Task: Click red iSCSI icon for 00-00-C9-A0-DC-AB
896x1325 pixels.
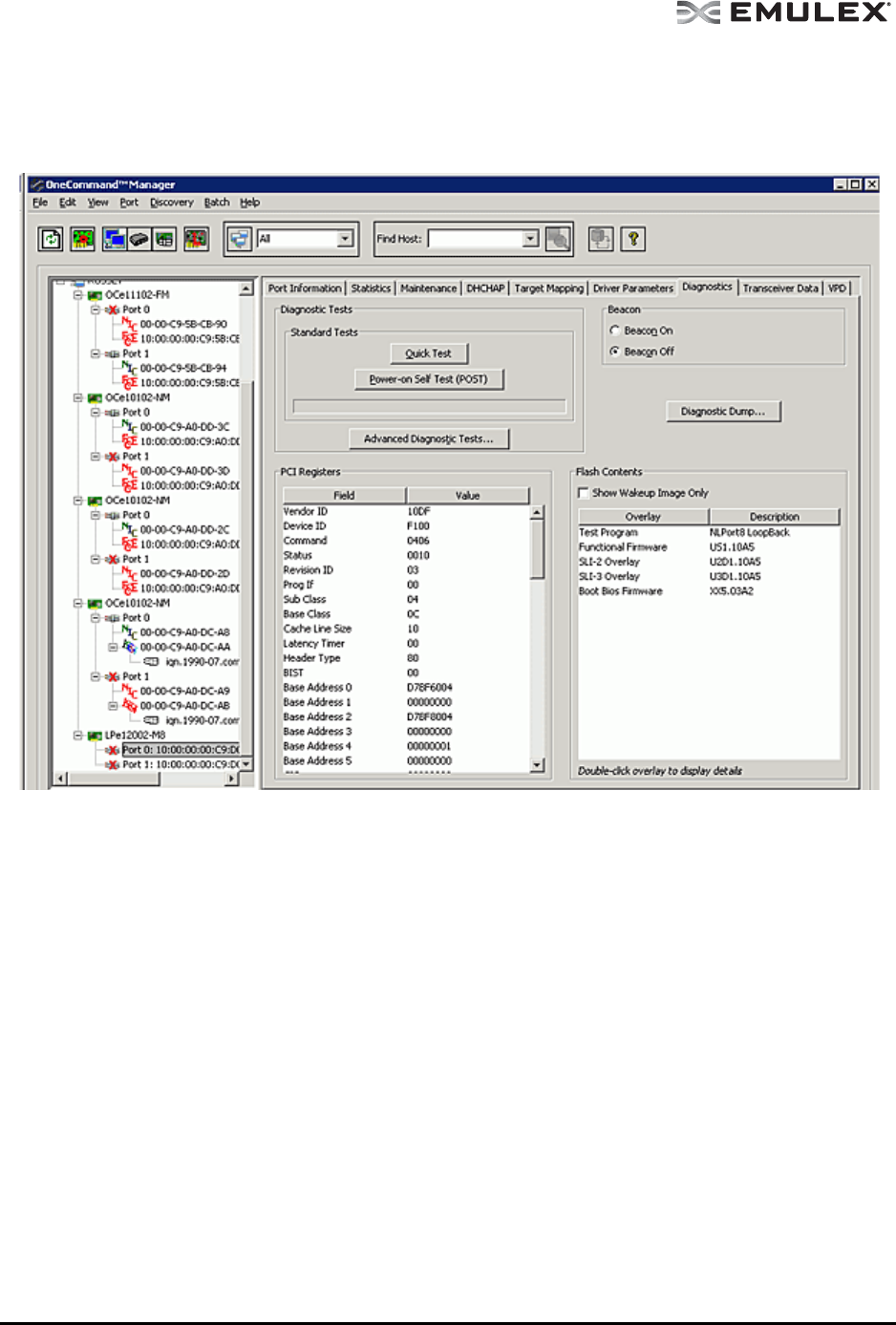Action: click(129, 705)
